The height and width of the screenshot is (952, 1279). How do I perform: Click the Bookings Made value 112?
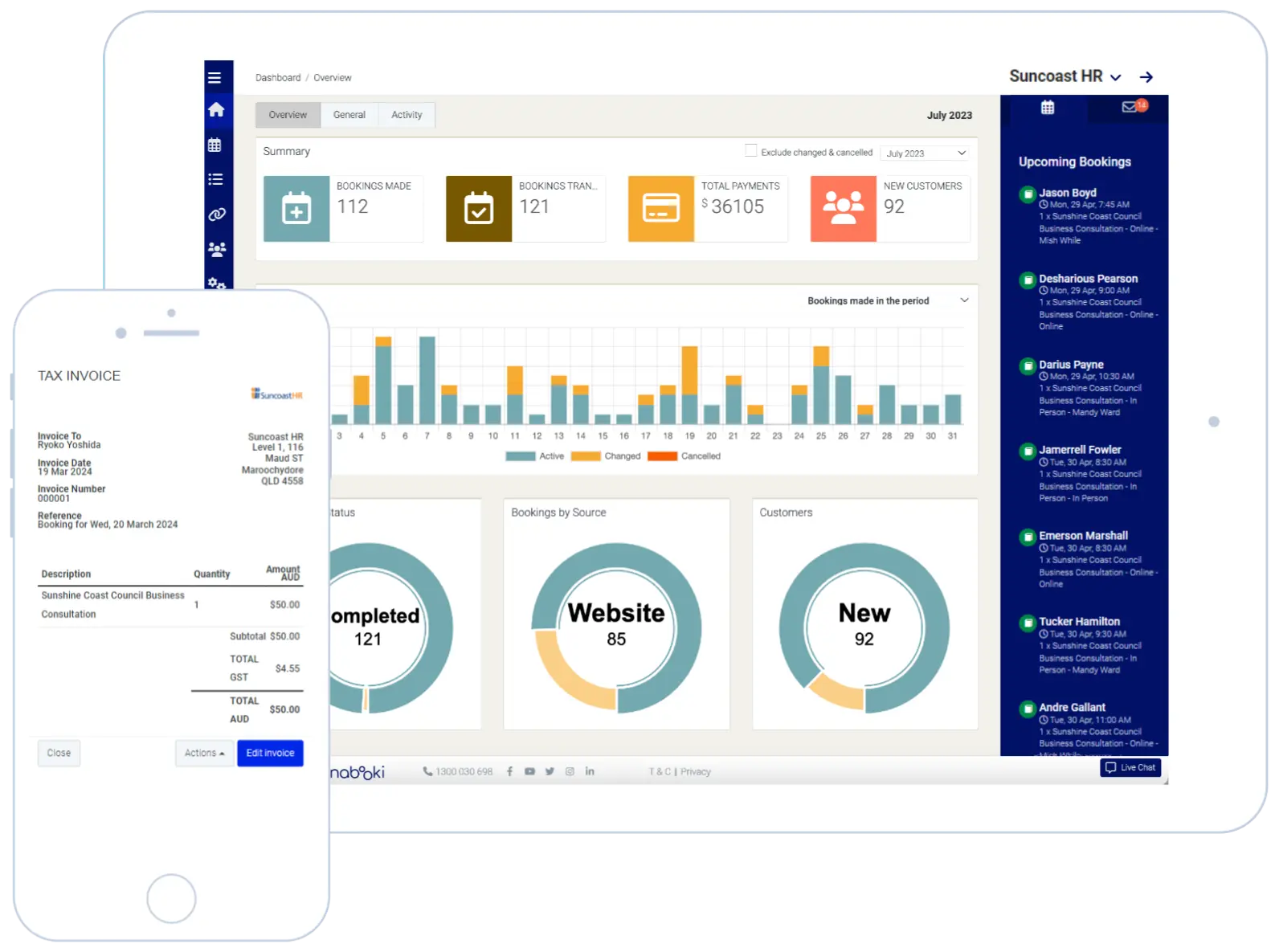(x=353, y=206)
